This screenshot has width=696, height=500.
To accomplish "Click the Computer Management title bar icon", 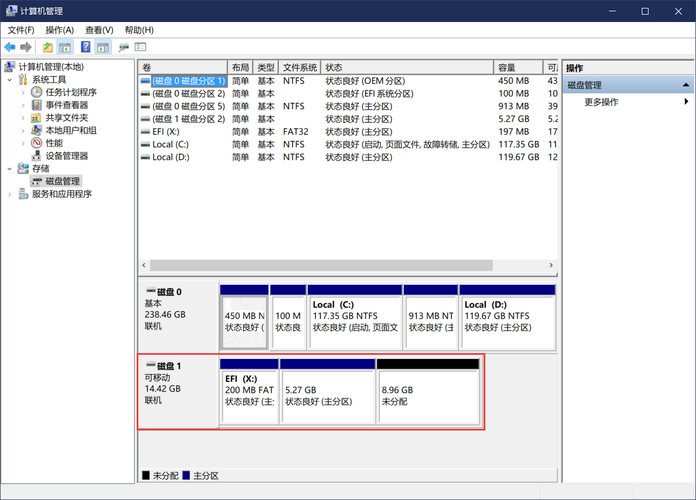I will pyautogui.click(x=12, y=11).
